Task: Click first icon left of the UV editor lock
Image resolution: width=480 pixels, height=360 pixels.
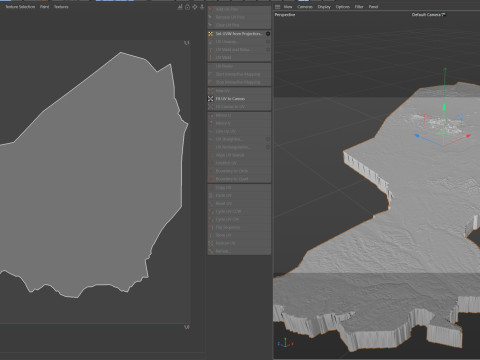Action: point(180,7)
